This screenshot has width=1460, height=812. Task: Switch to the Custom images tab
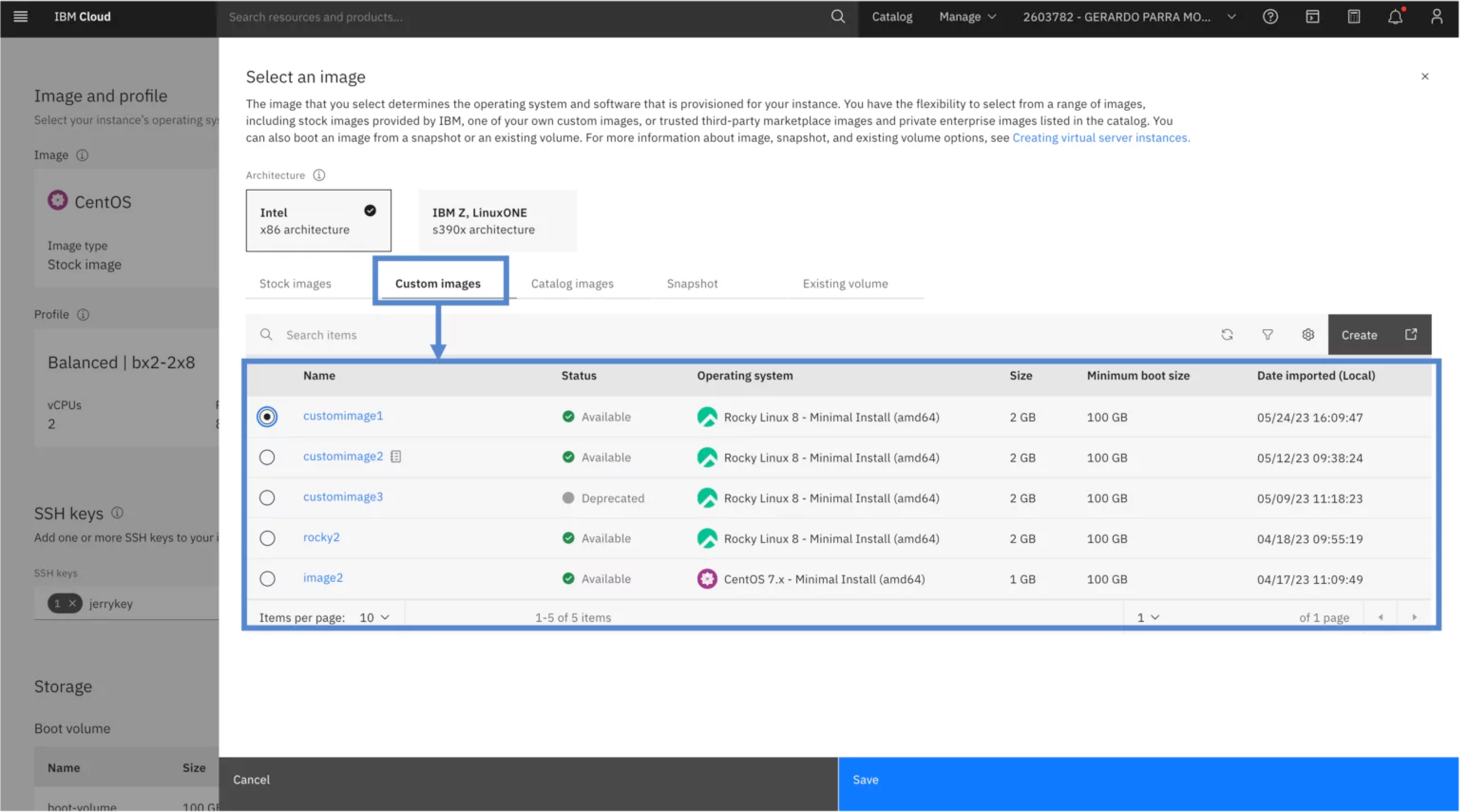tap(438, 283)
